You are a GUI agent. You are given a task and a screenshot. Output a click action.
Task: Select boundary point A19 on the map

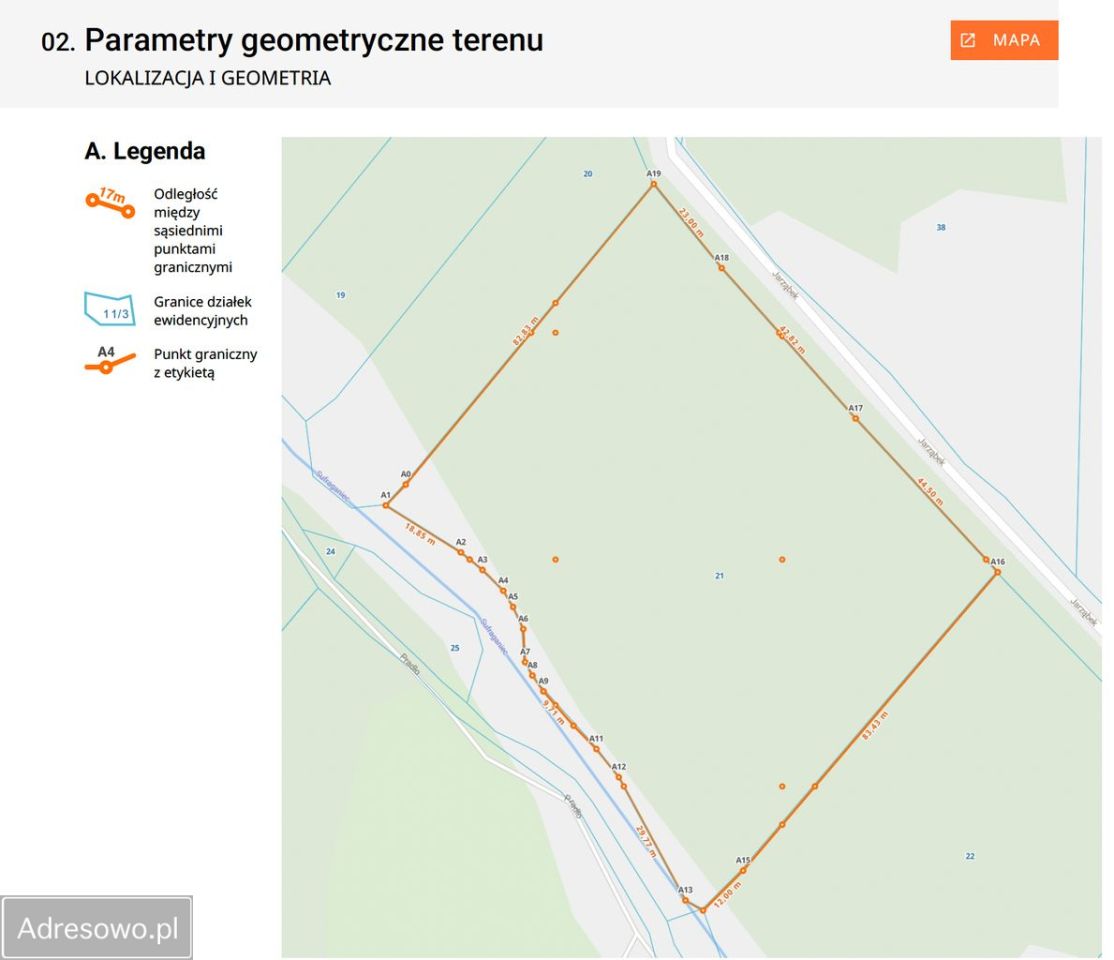654,184
